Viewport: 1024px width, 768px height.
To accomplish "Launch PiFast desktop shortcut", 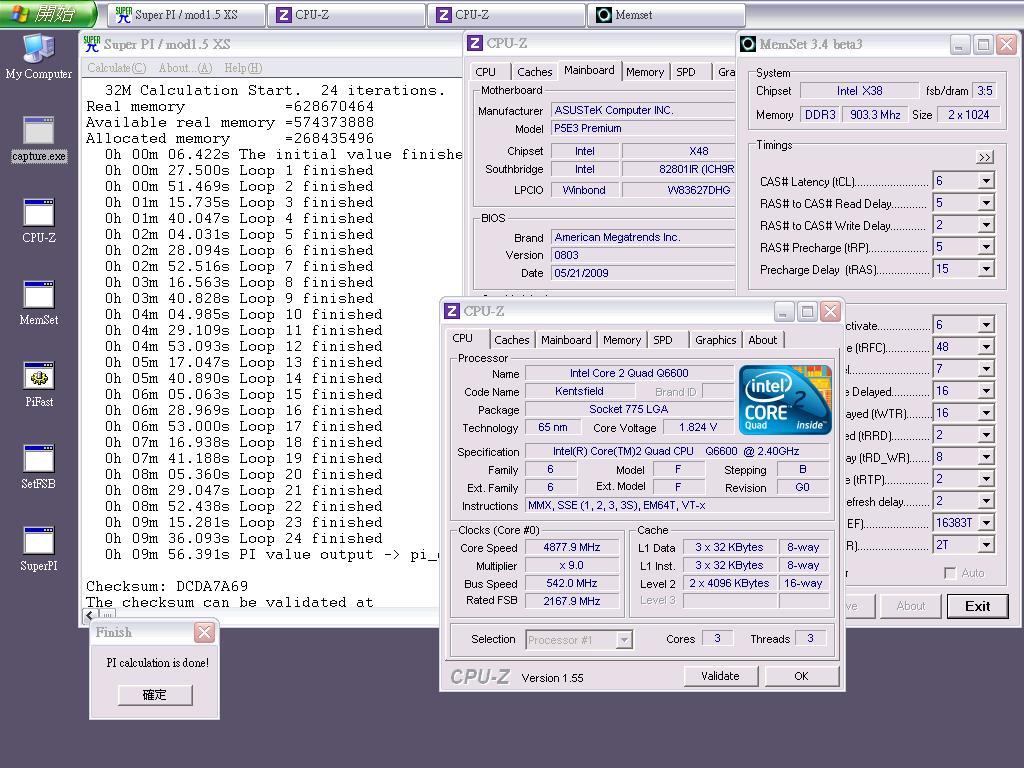I will 39,385.
